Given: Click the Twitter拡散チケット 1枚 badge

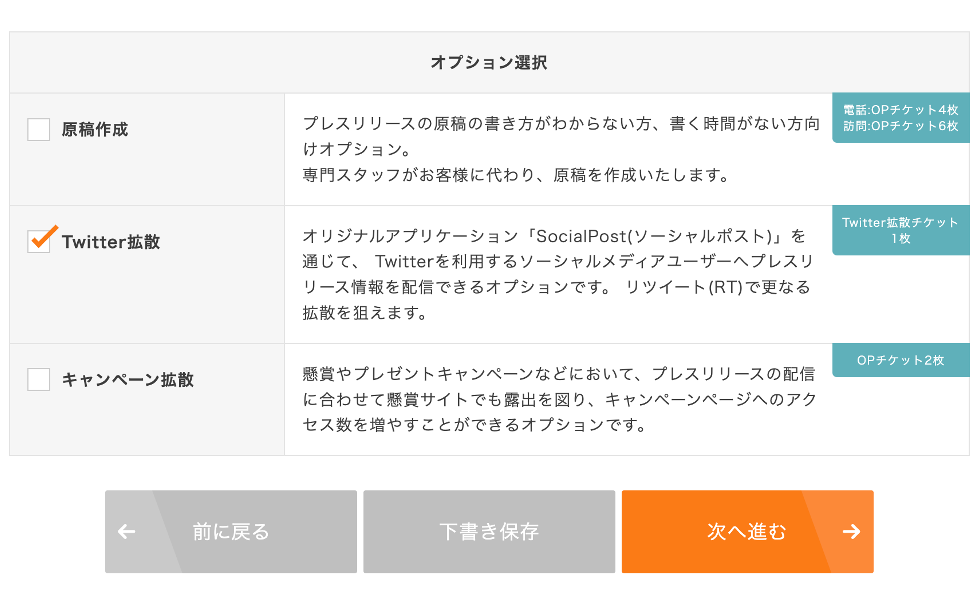Looking at the screenshot, I should (x=900, y=231).
